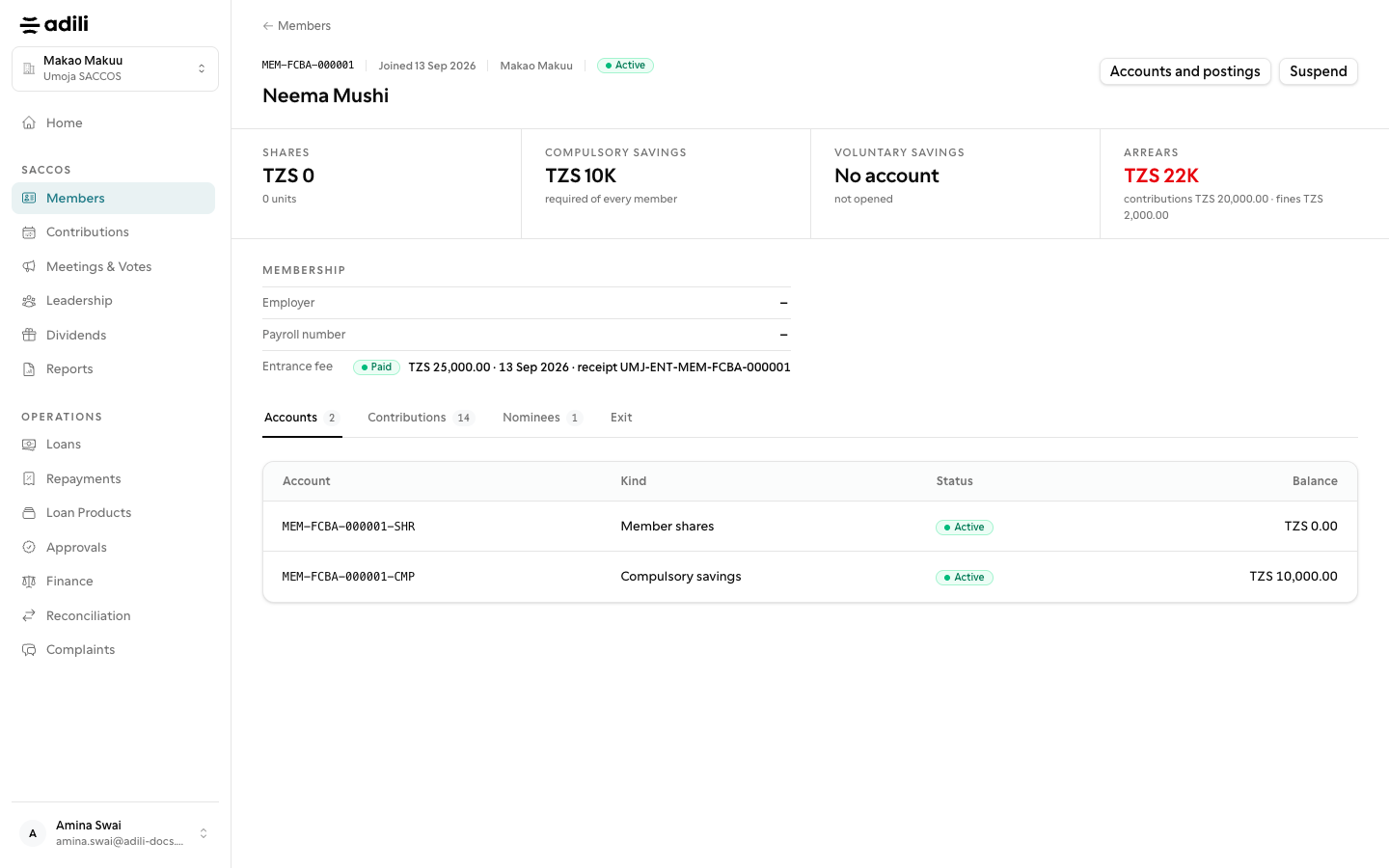Screen dimensions: 1389x868
Task: Open the Reports document icon
Action: [29, 369]
